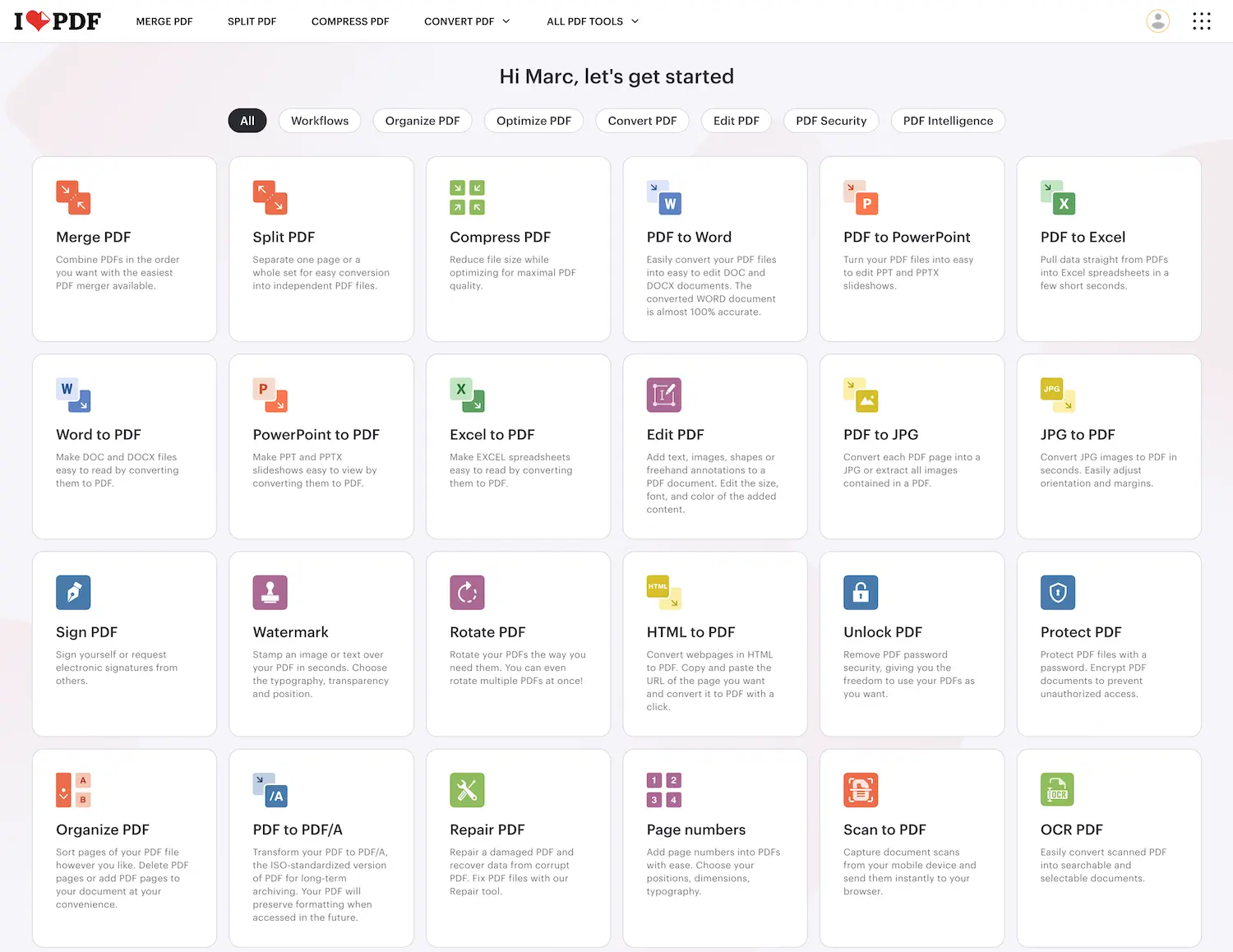Open the PDF to PDF/A icon
The image size is (1233, 952).
[x=270, y=790]
